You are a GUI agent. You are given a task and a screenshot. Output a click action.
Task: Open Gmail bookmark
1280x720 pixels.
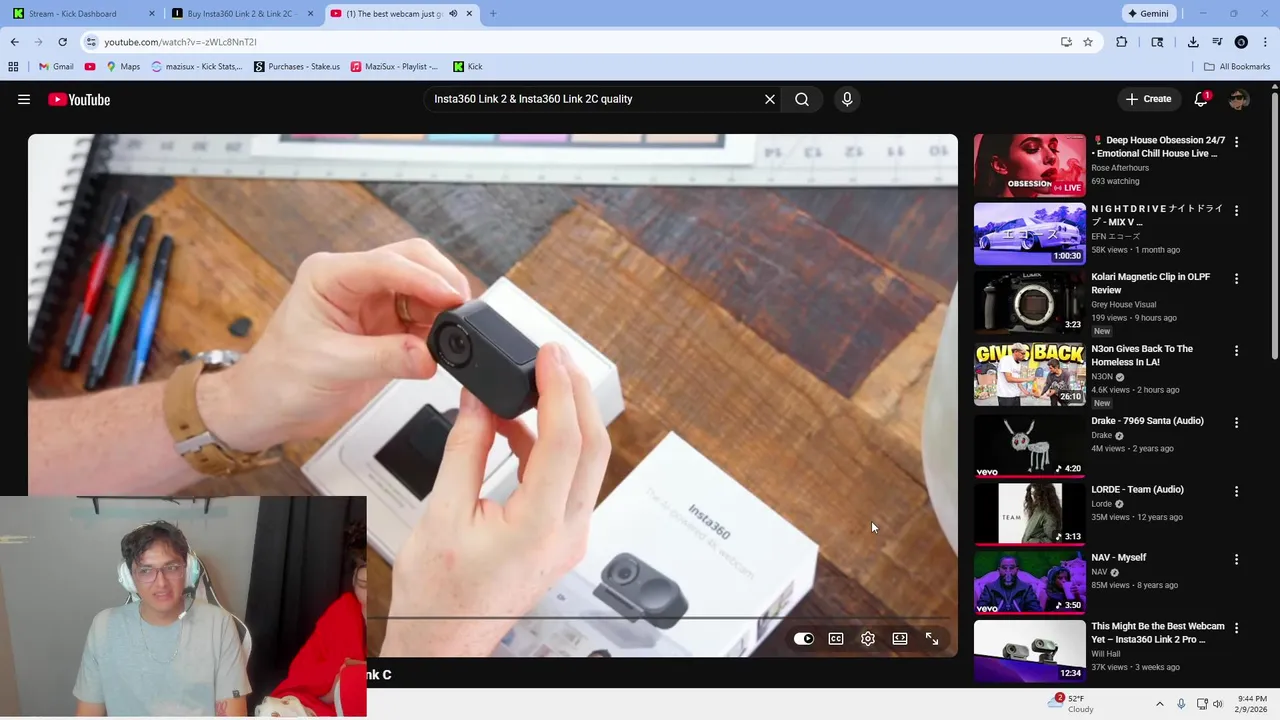tap(56, 67)
